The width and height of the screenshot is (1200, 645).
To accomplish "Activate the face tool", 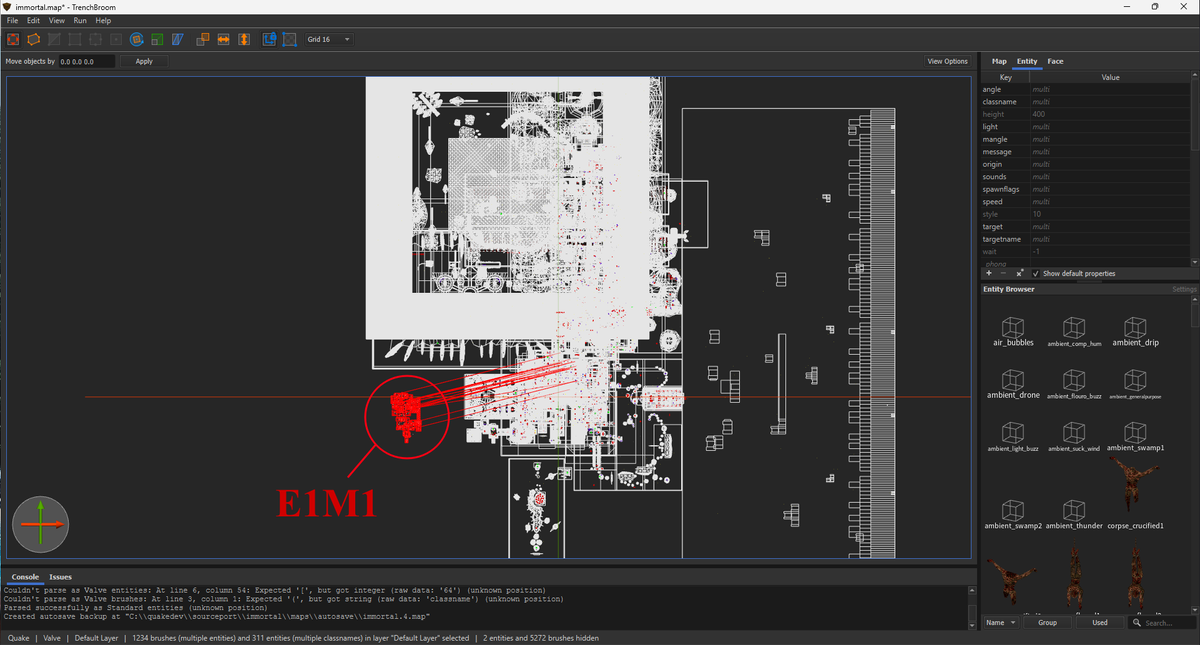I will tap(116, 39).
